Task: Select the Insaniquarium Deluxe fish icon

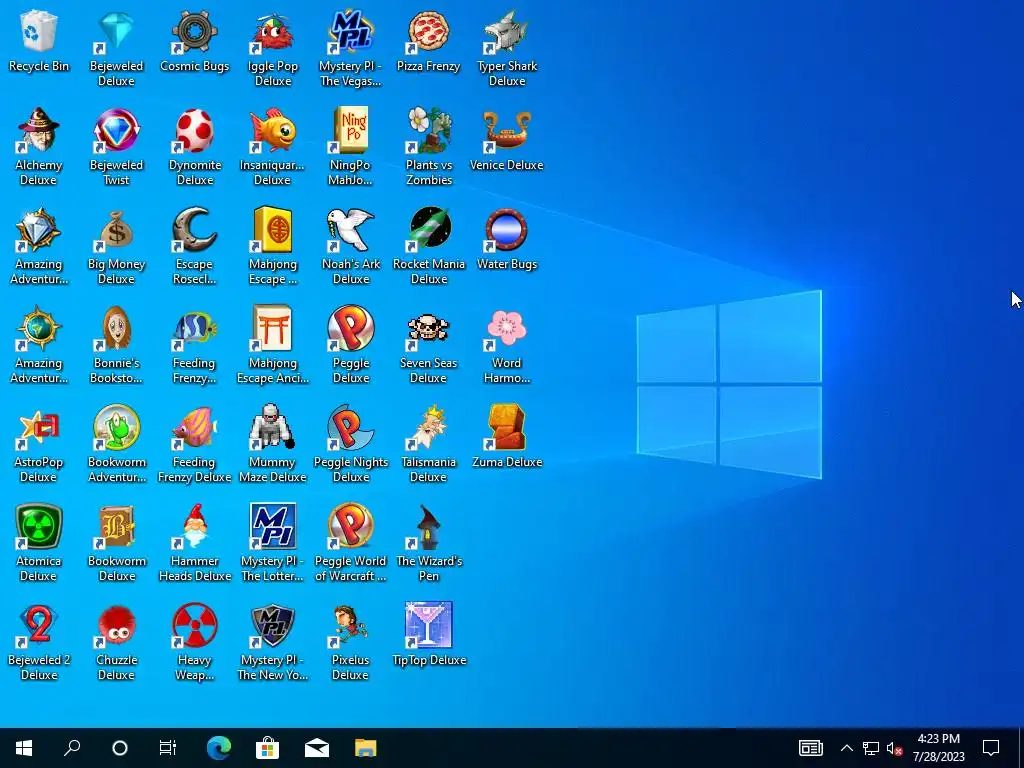Action: click(x=273, y=130)
